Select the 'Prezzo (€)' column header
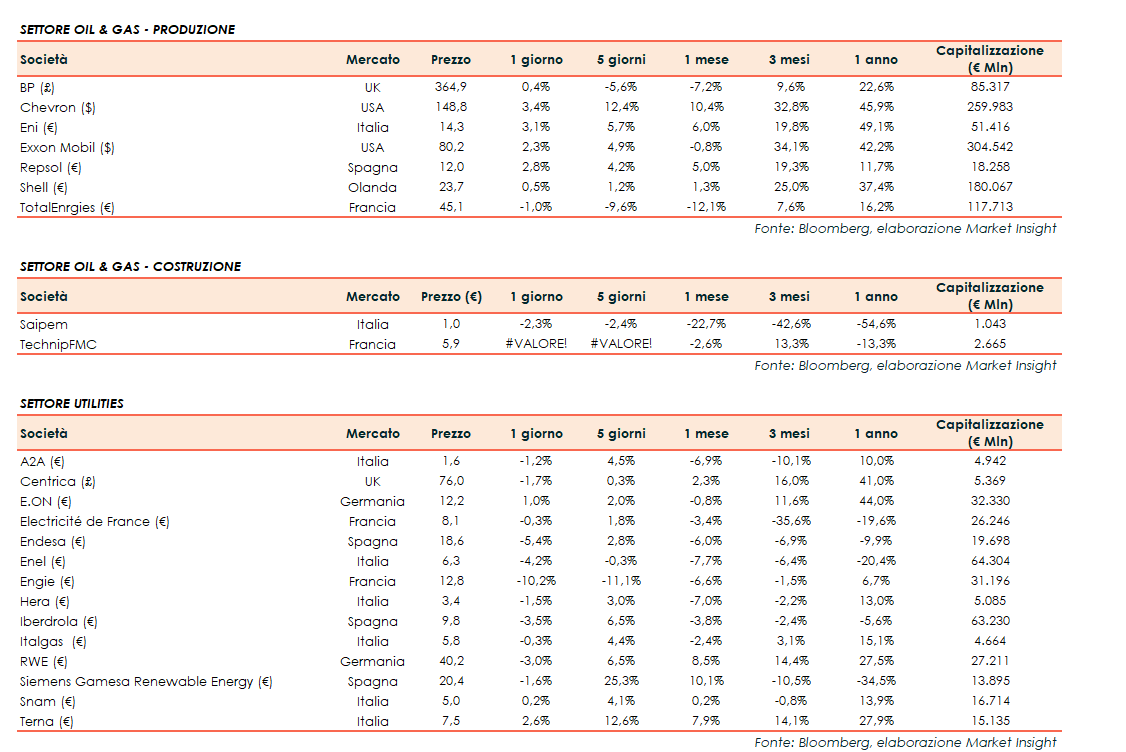 coord(451,297)
